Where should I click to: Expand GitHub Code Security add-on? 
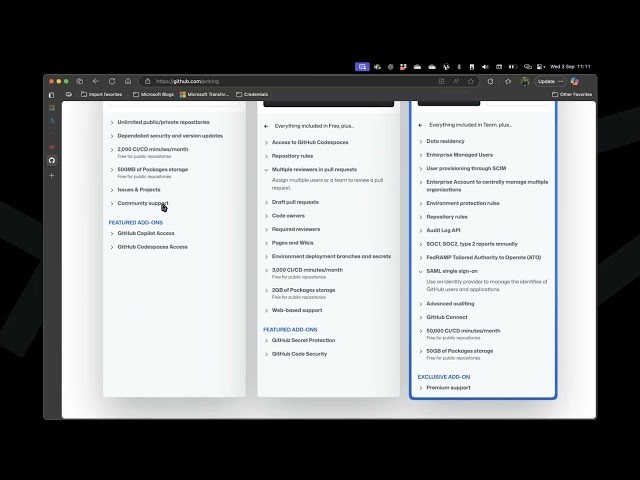[x=296, y=354]
